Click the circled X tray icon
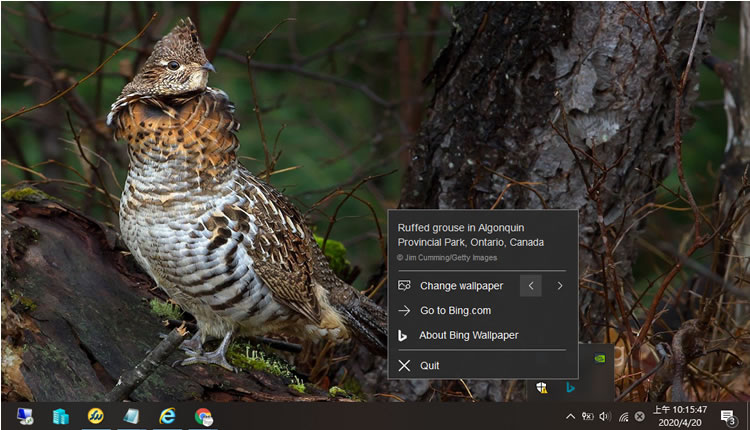The height and width of the screenshot is (430, 750). point(640,417)
